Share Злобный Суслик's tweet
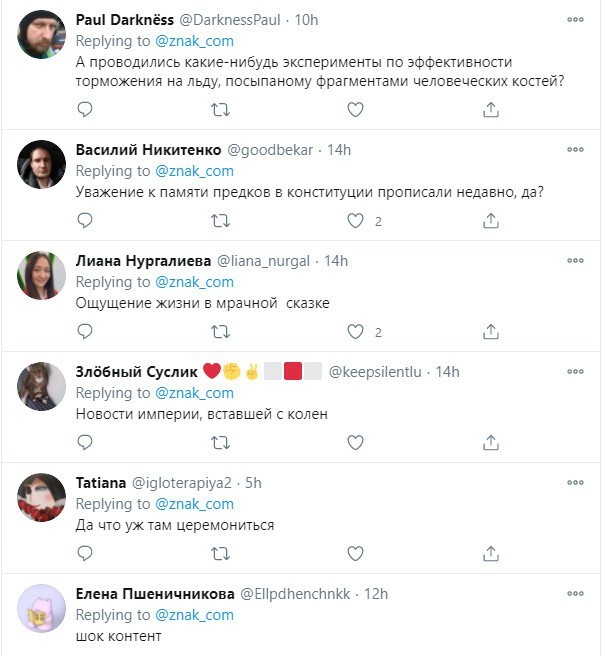 pos(491,442)
